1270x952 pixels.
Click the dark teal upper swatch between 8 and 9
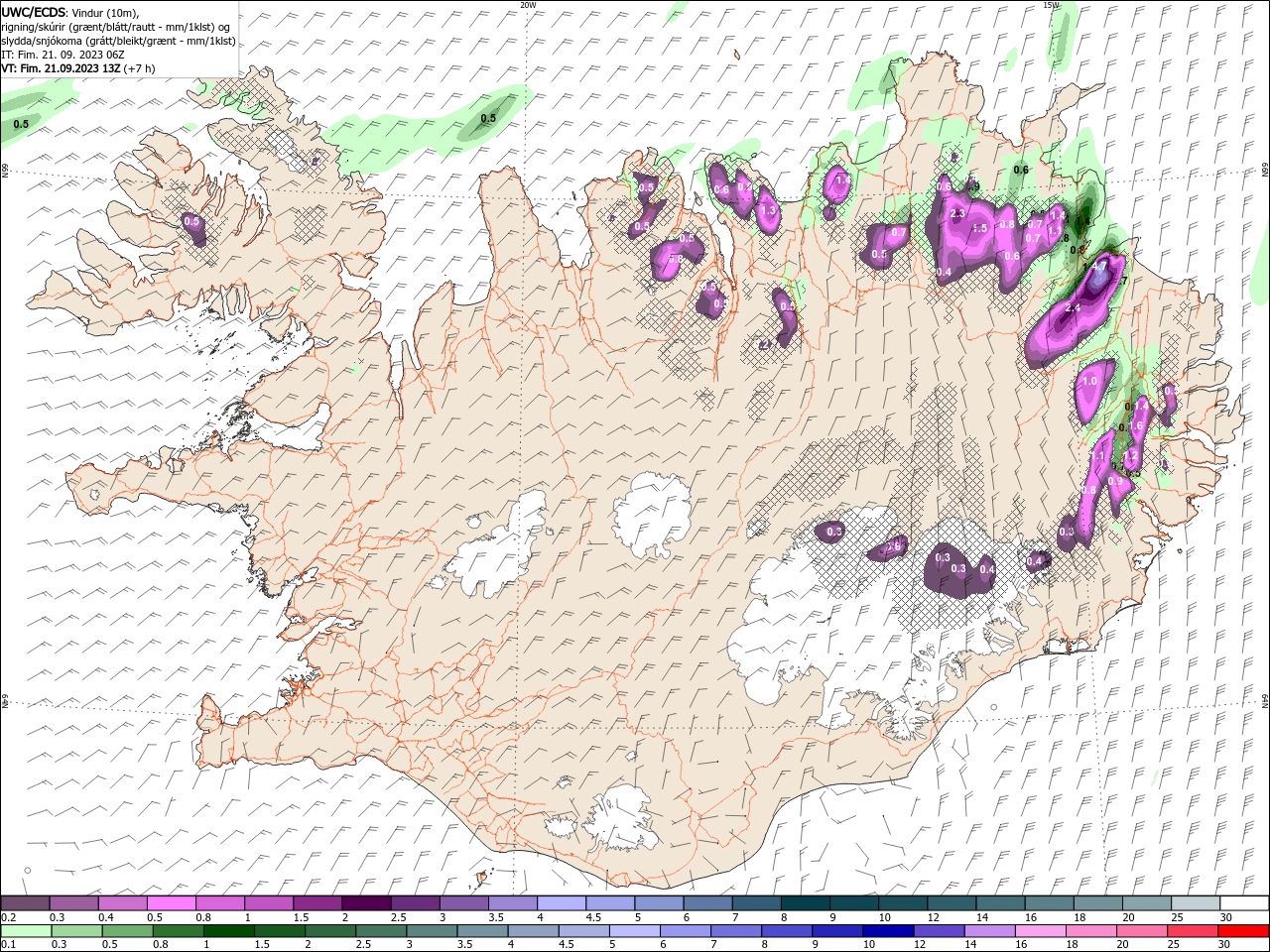click(804, 903)
